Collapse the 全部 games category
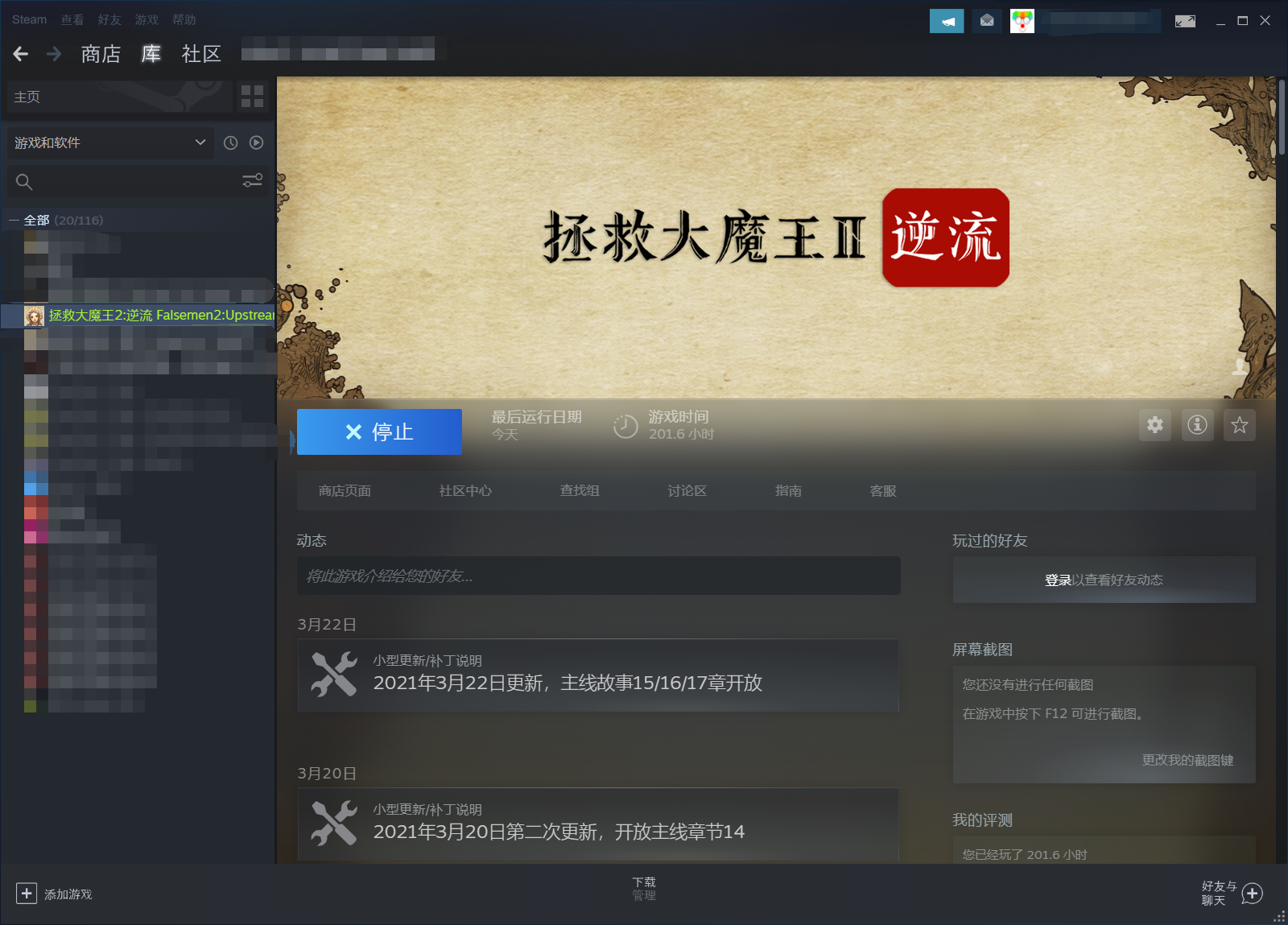 pyautogui.click(x=14, y=220)
